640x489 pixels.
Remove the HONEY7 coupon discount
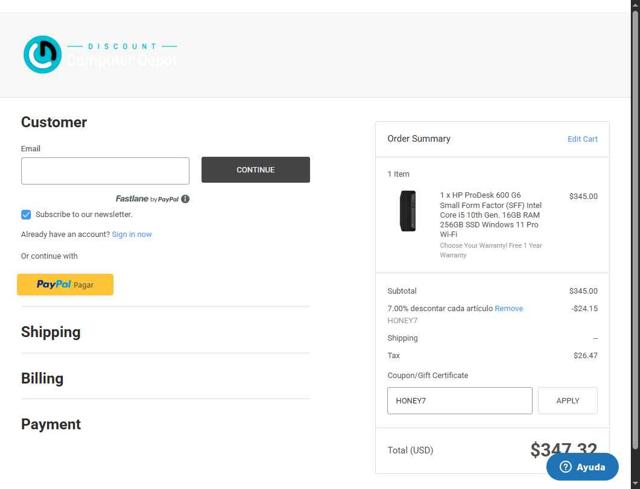508,308
